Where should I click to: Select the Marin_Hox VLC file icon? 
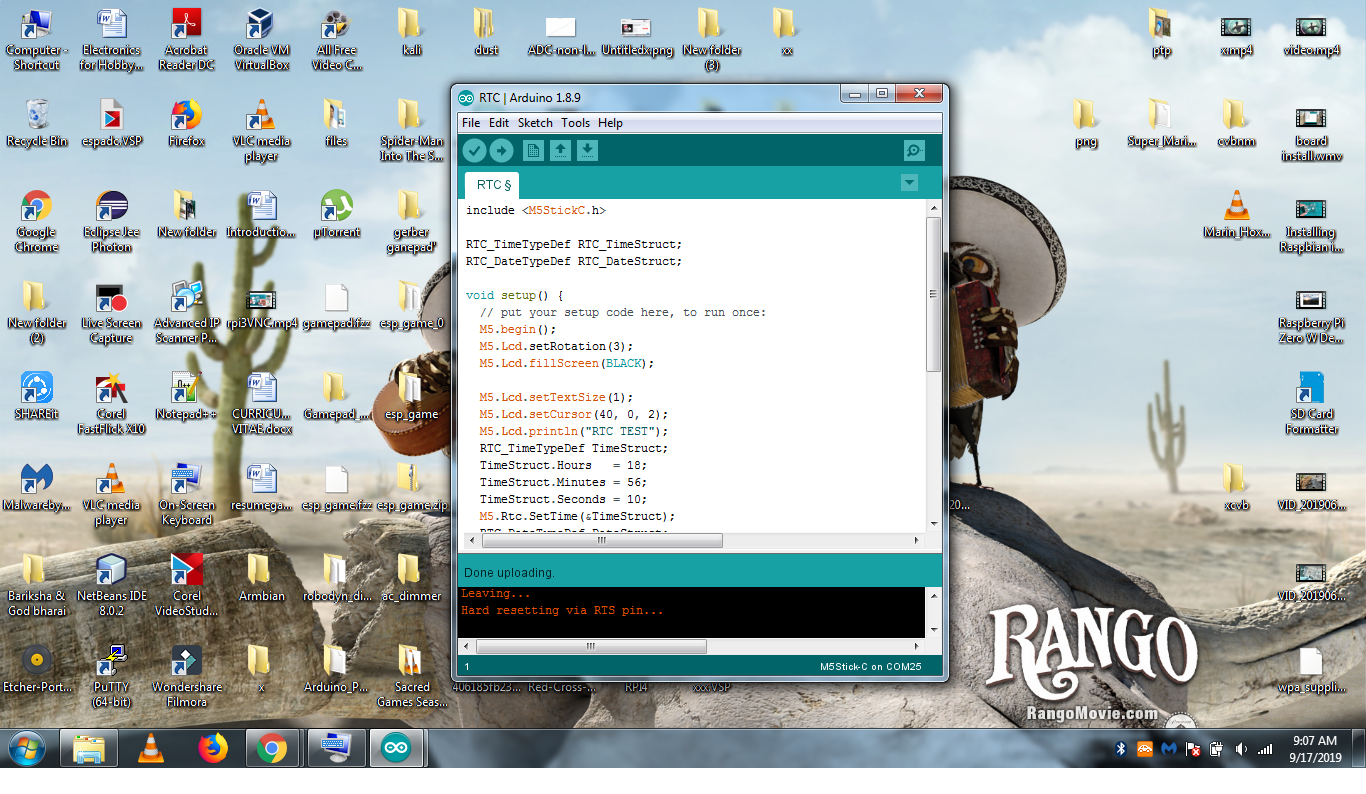click(1236, 214)
